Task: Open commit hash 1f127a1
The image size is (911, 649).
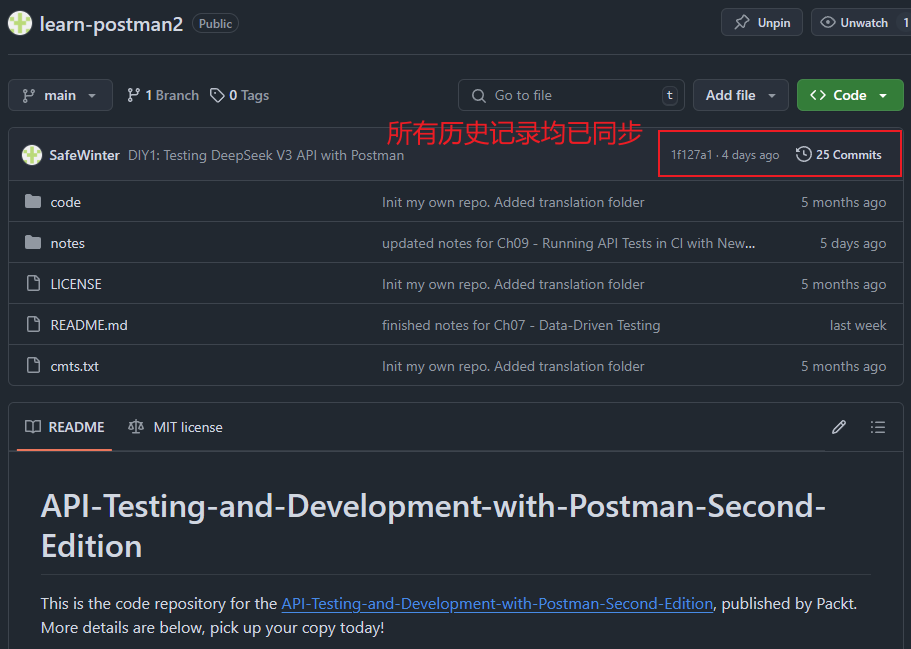Action: click(691, 155)
